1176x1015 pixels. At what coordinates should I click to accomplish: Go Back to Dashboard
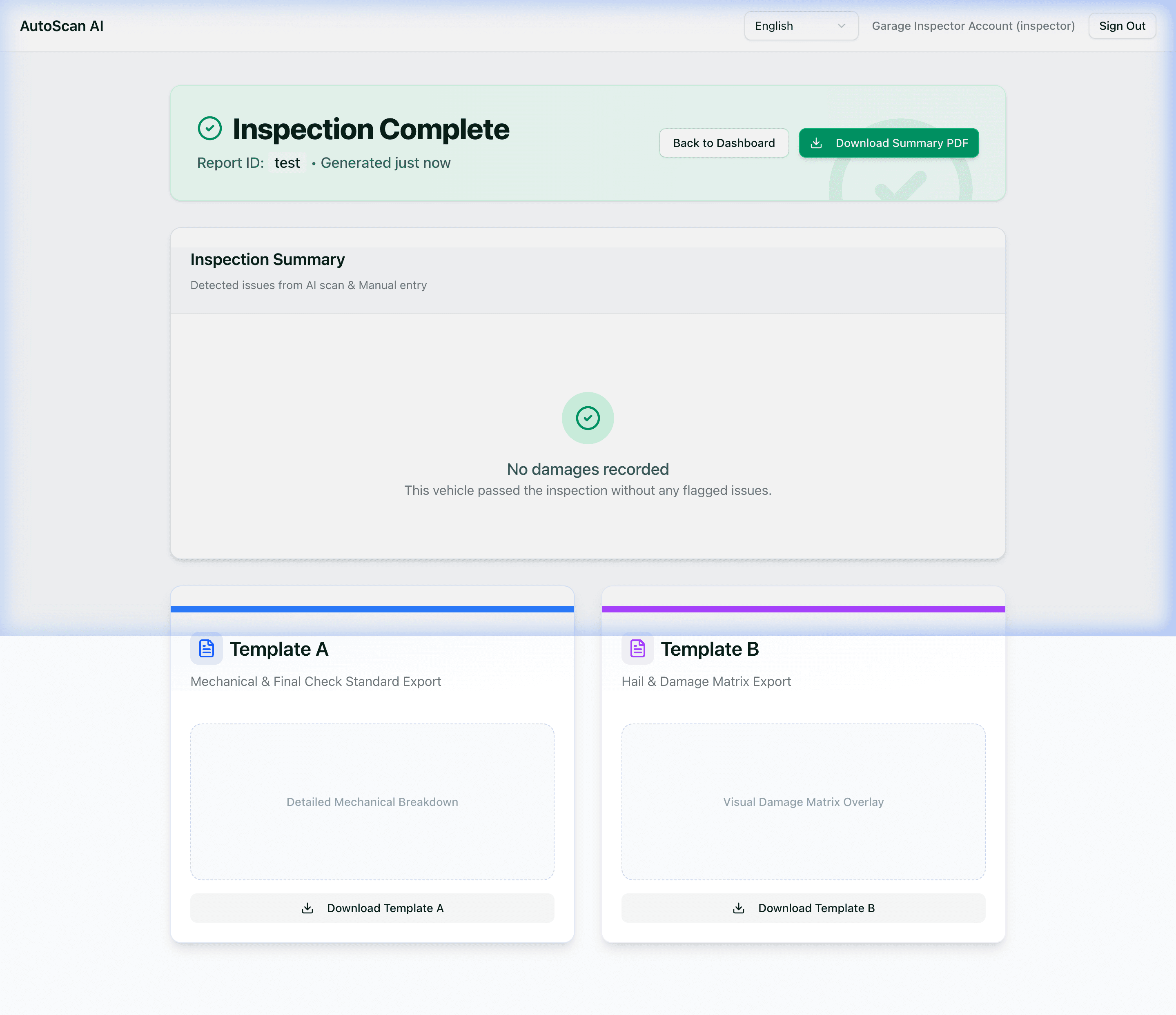723,143
